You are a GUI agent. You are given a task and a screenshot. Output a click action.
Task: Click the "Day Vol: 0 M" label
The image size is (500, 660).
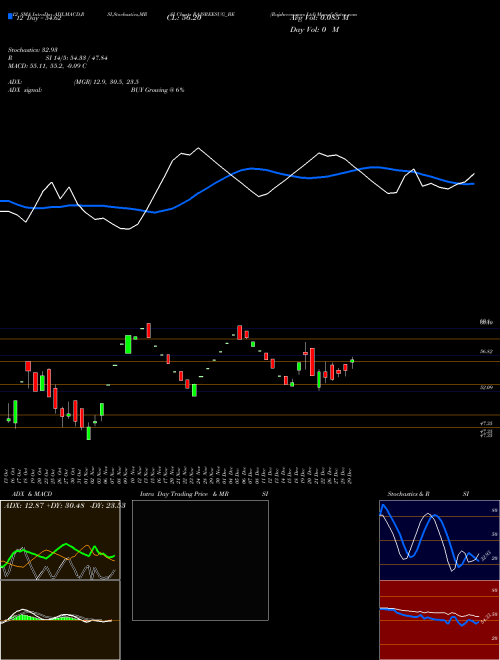(x=314, y=30)
